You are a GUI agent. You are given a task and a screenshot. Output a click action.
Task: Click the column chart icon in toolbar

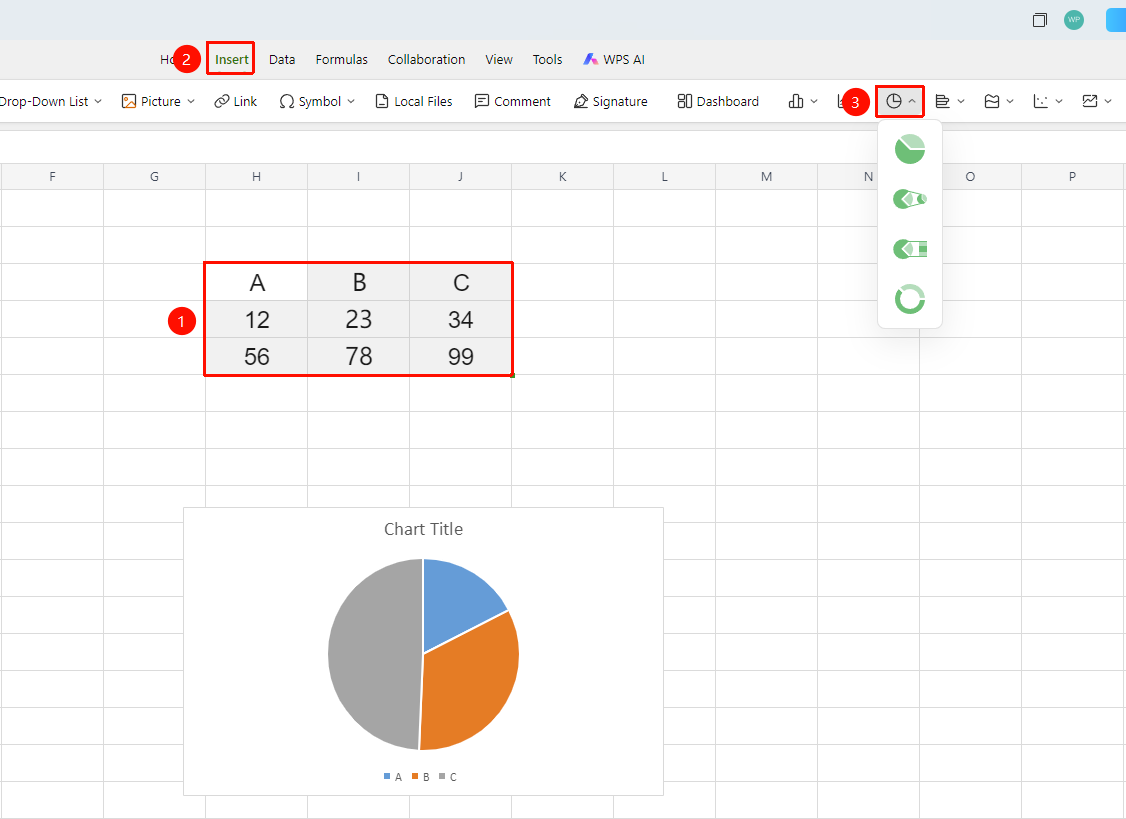pyautogui.click(x=796, y=101)
